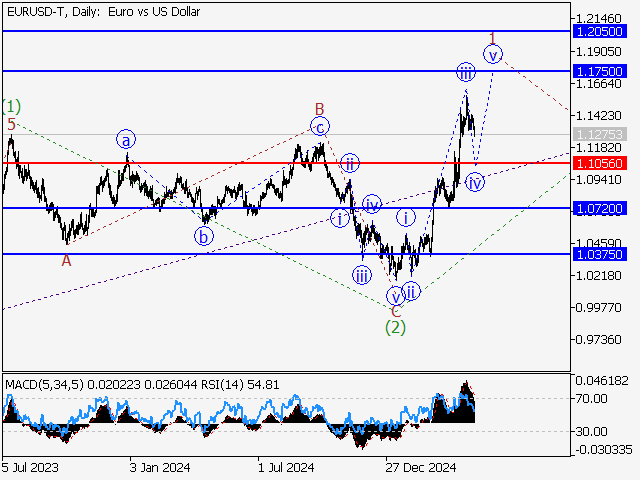Screen dimensions: 640x480
Task: Click the circled wave 'a' marker
Action: (x=126, y=139)
